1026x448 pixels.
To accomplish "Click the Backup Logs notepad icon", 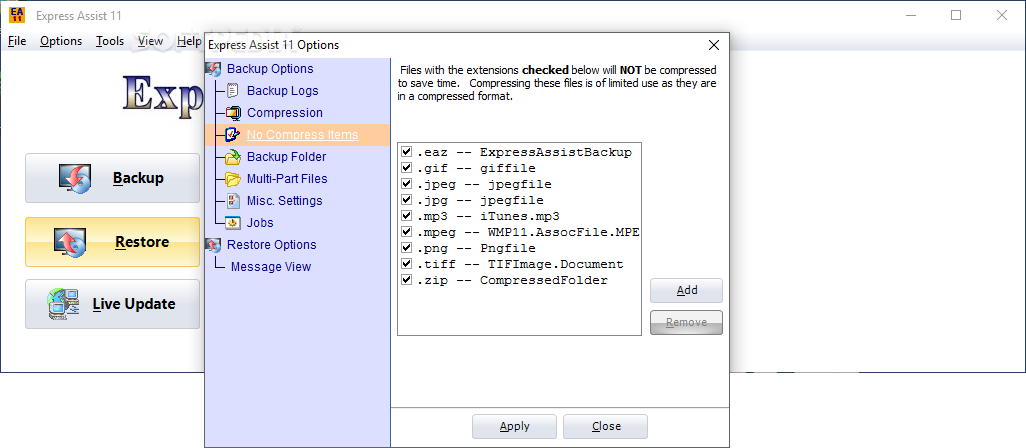I will point(233,91).
